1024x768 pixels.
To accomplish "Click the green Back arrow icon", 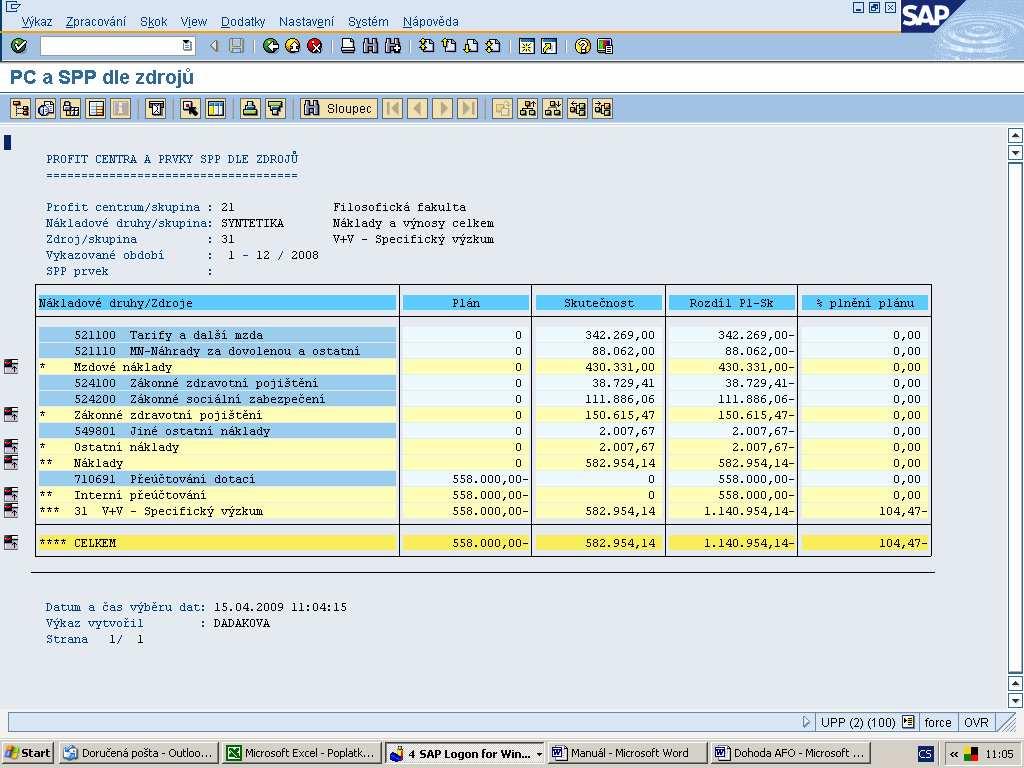I will point(270,46).
